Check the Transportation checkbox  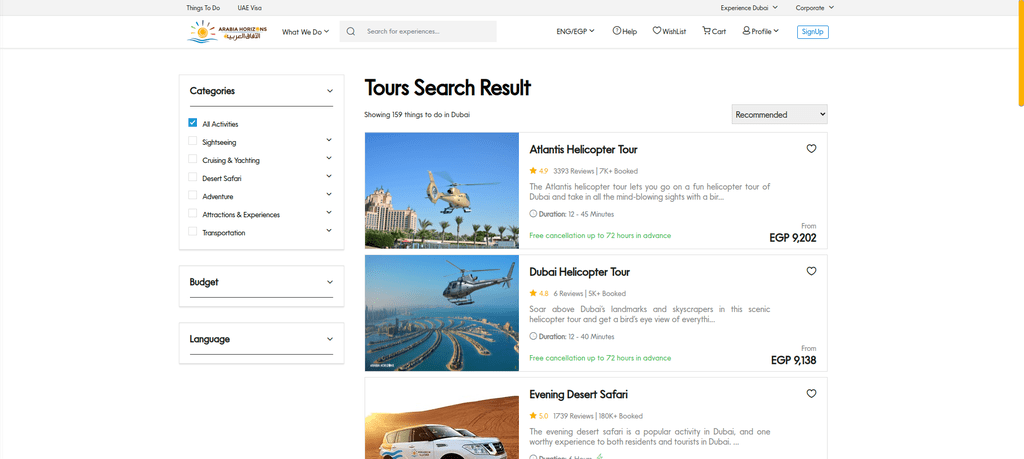pos(193,232)
